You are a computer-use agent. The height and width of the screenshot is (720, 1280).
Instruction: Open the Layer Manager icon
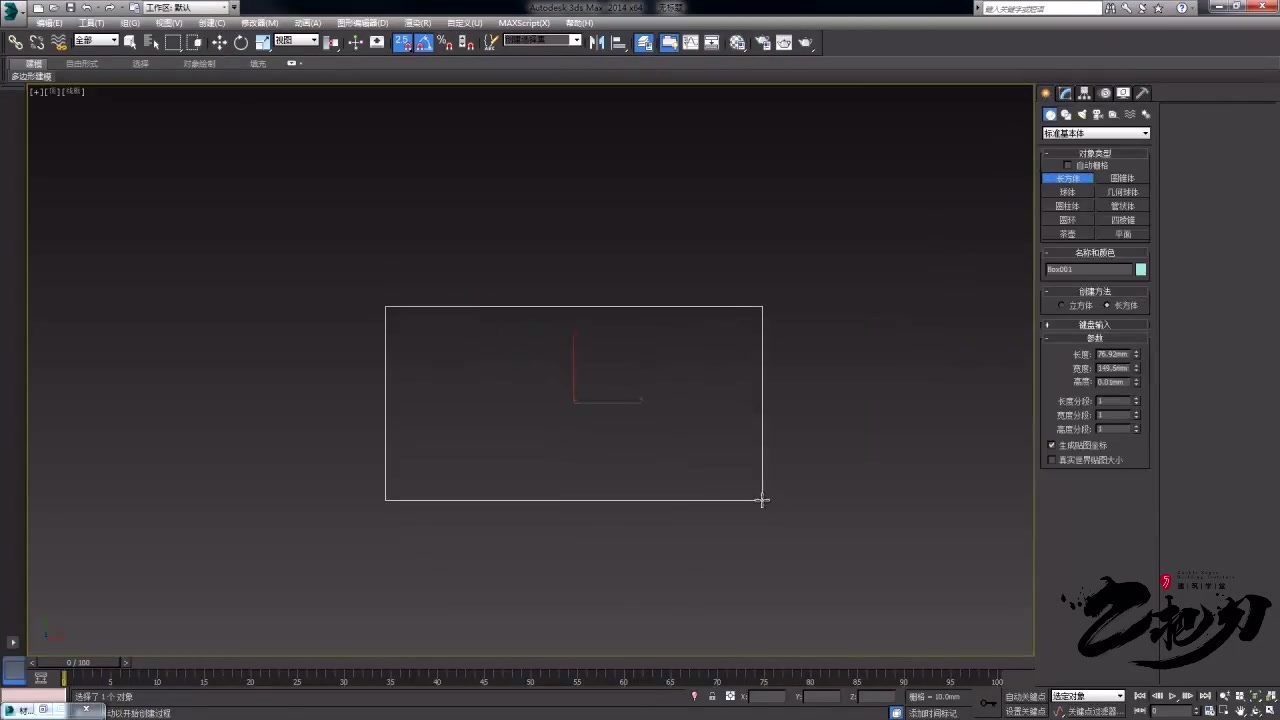coord(644,42)
